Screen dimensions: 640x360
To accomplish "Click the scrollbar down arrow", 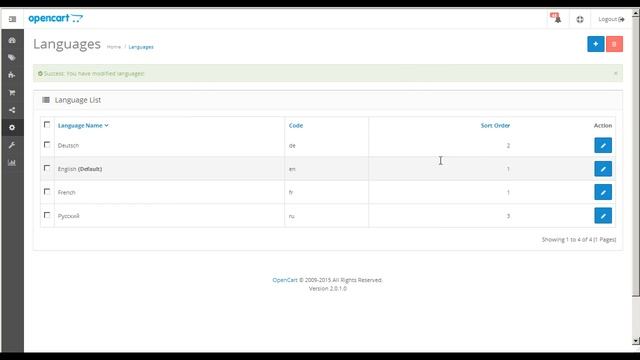I will (x=636, y=340).
